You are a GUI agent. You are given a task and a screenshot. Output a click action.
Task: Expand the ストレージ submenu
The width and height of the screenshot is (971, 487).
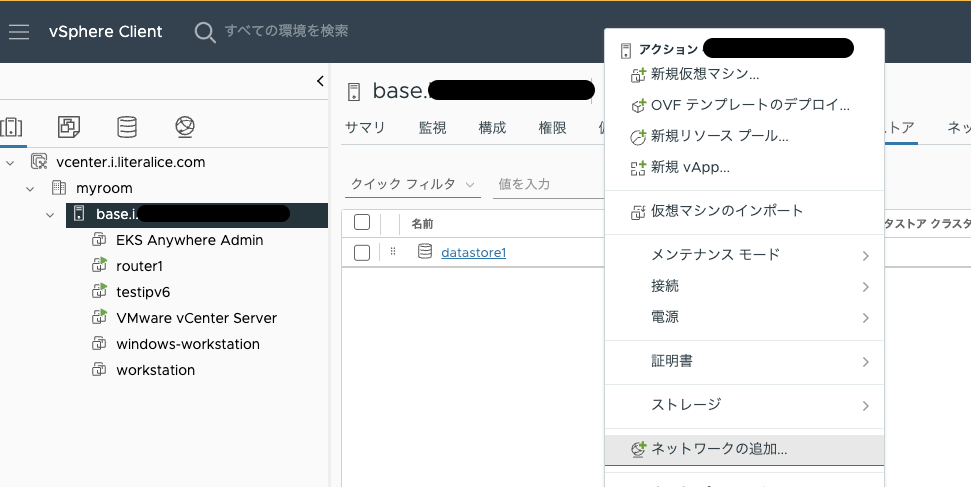pyautogui.click(x=866, y=406)
